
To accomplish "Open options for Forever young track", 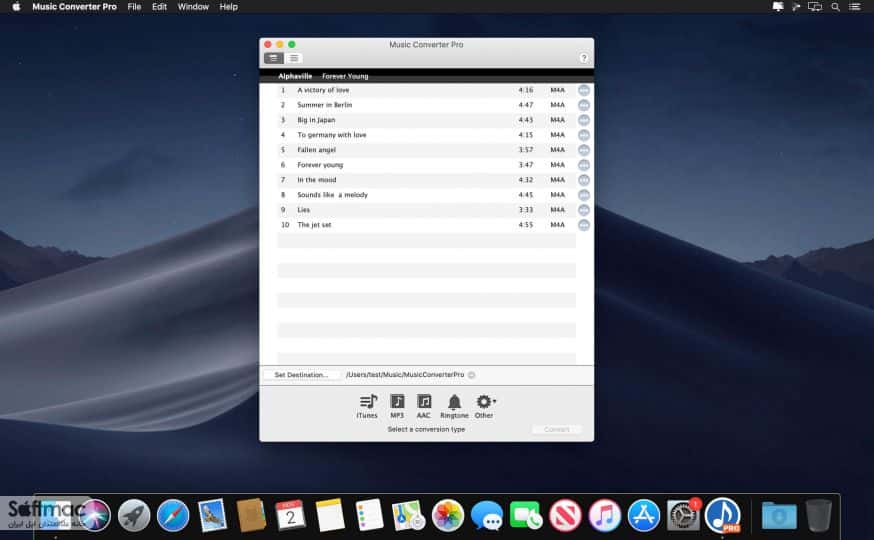I will click(x=584, y=166).
